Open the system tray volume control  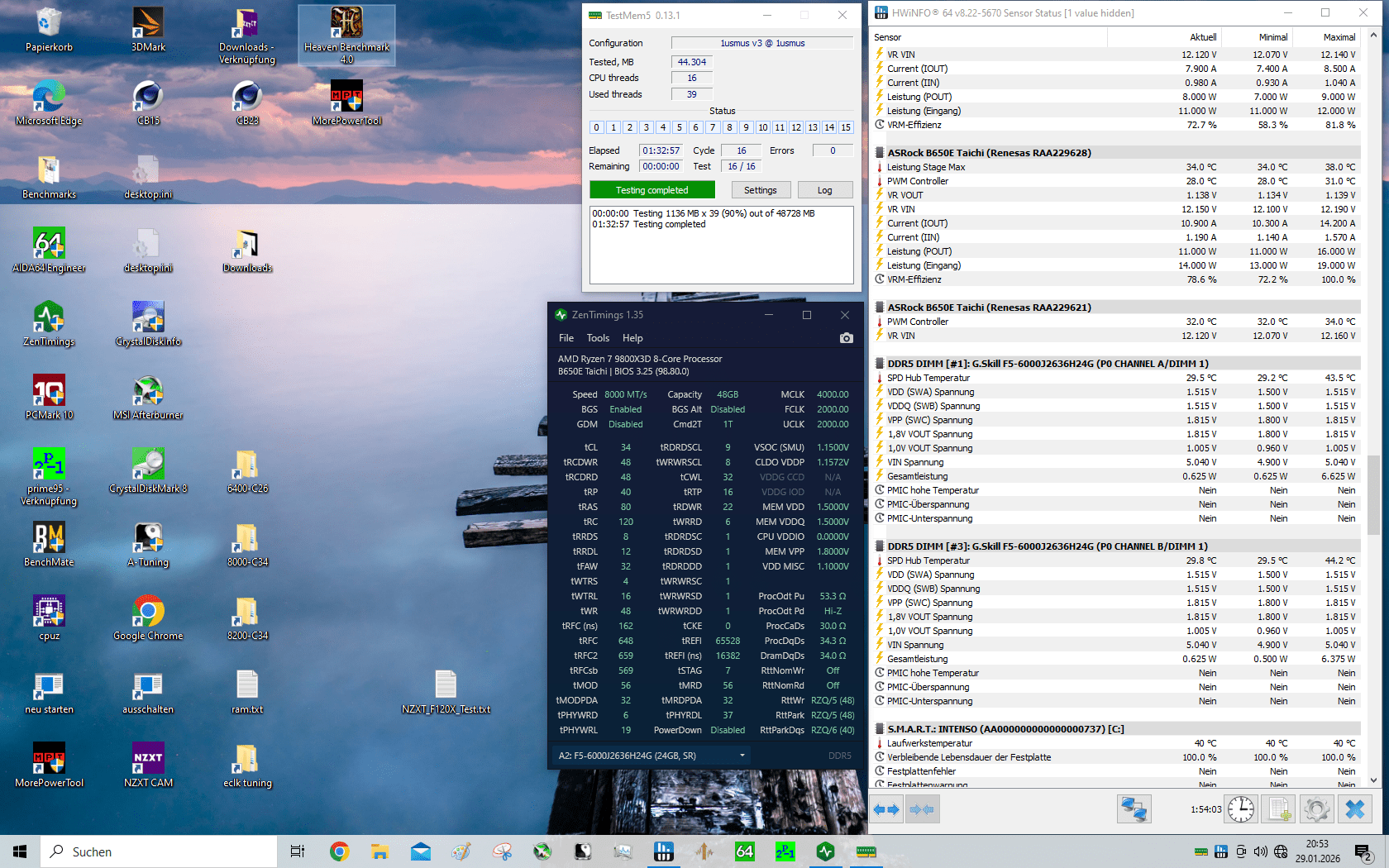1260,851
